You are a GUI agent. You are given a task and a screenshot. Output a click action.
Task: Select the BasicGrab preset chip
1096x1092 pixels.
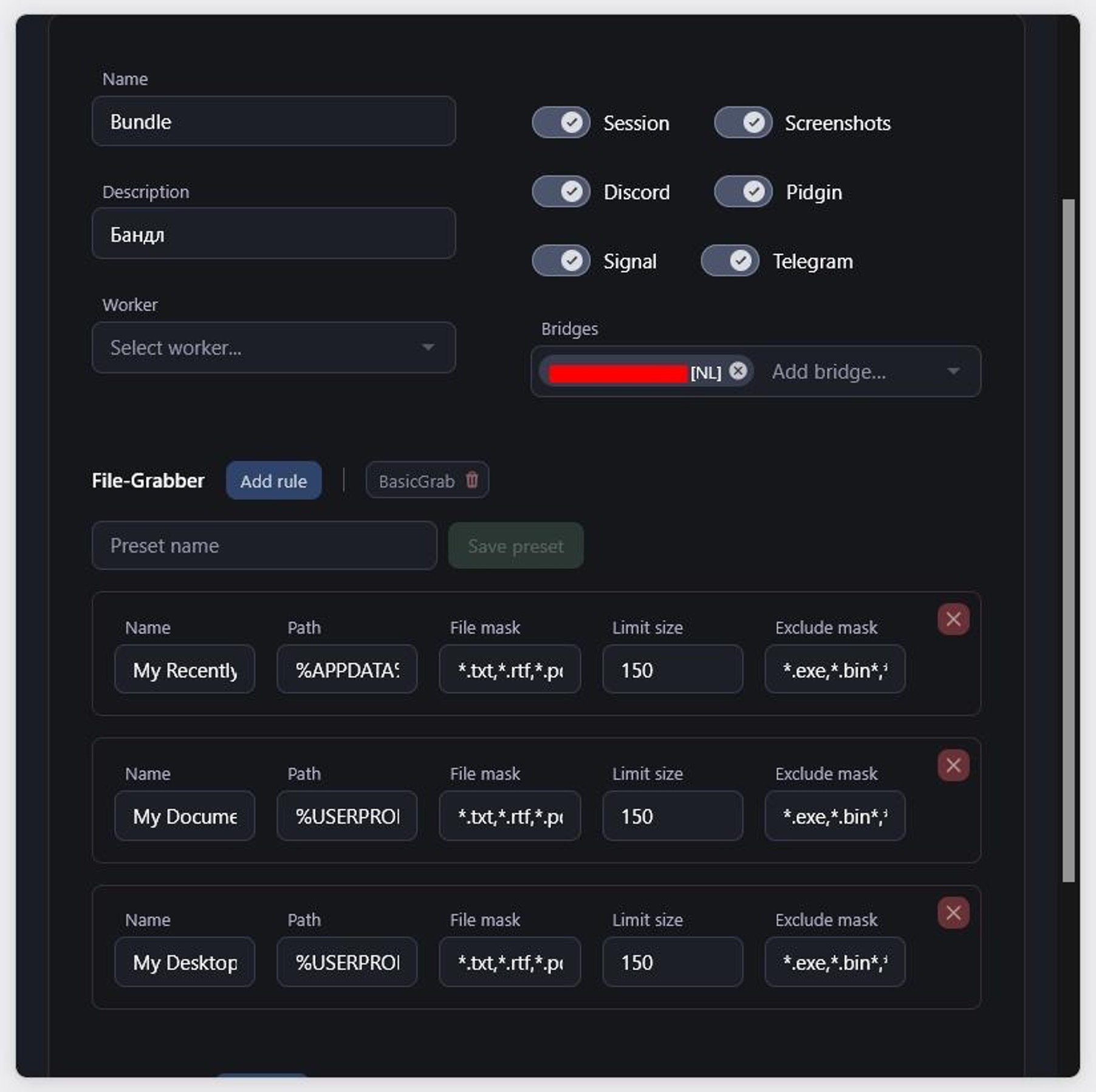(416, 481)
